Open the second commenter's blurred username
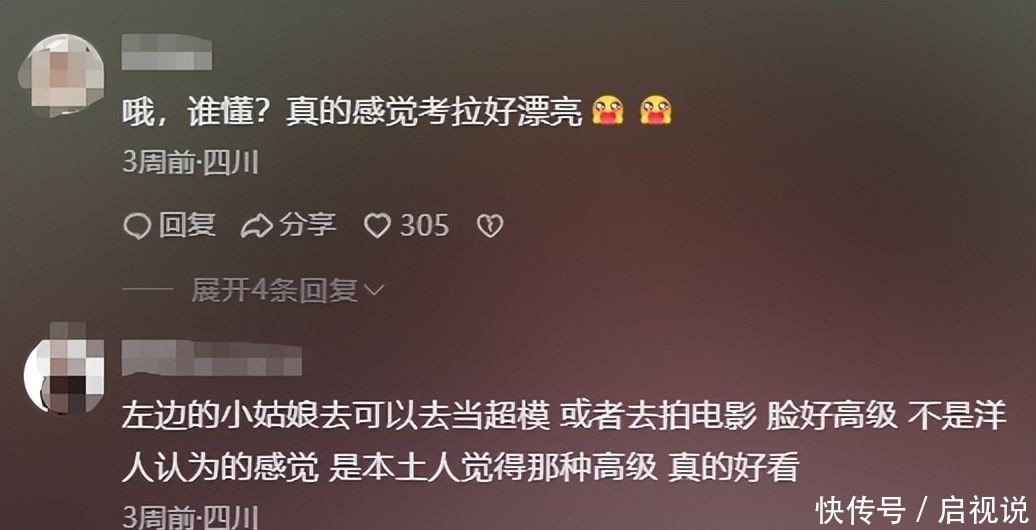Screen dimensions: 1036x530 pyautogui.click(x=211, y=358)
